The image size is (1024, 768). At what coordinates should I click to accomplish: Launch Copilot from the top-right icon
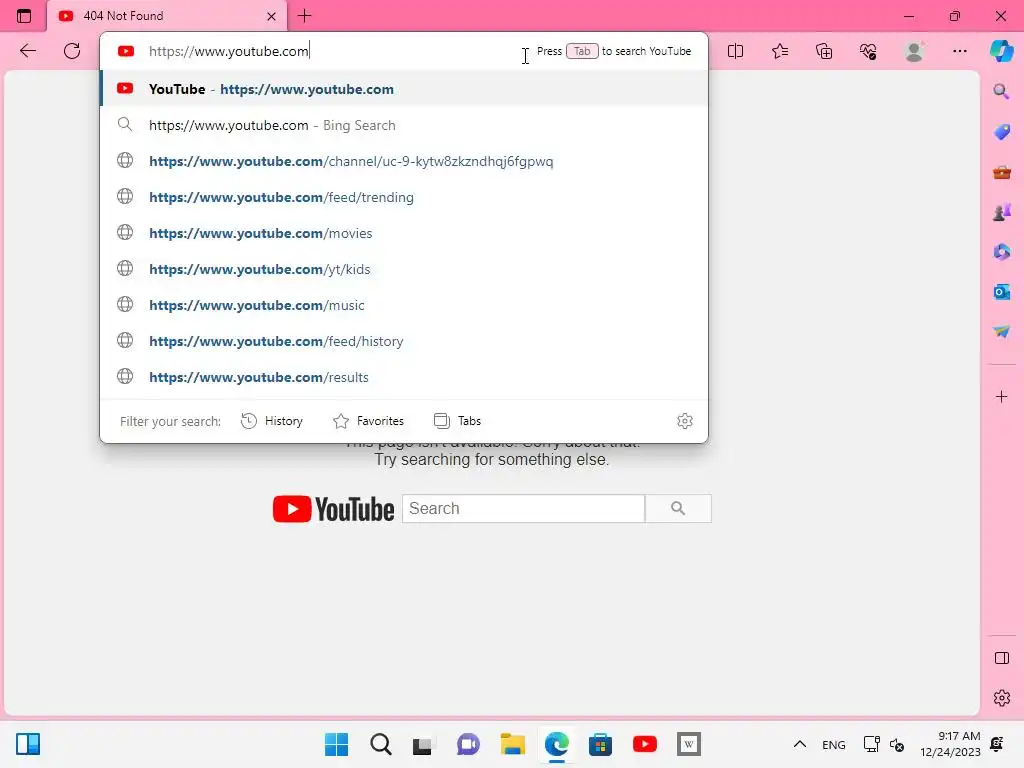tap(1001, 51)
